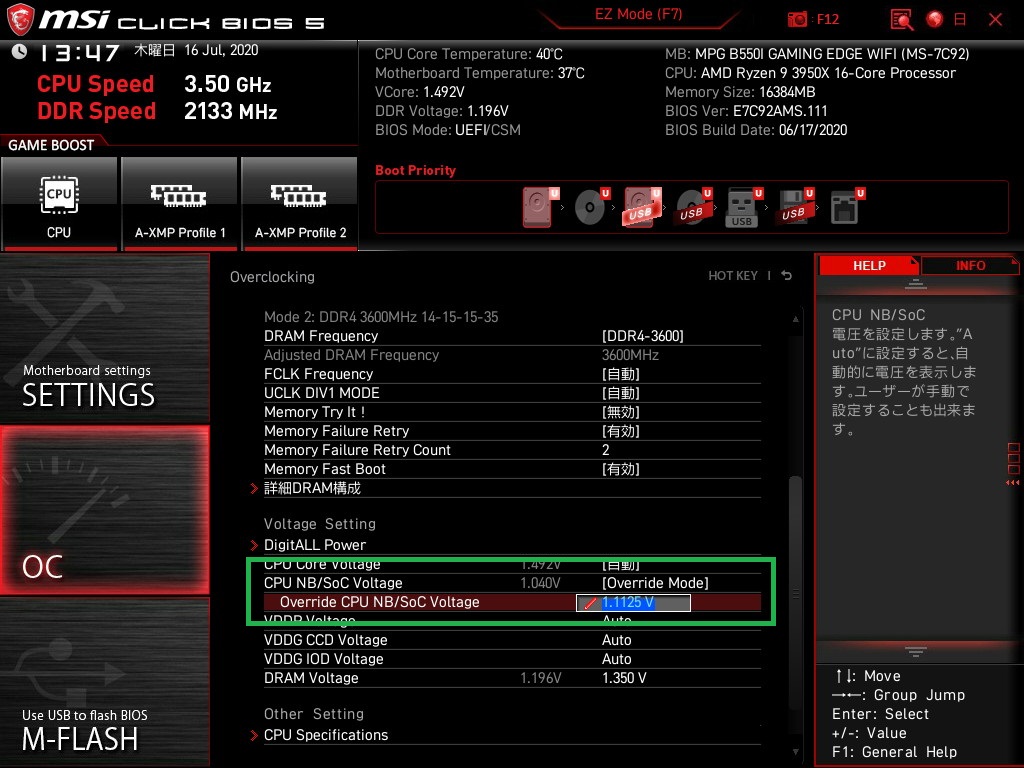
Task: Change the Memory Try It ! setting
Action: (x=620, y=411)
